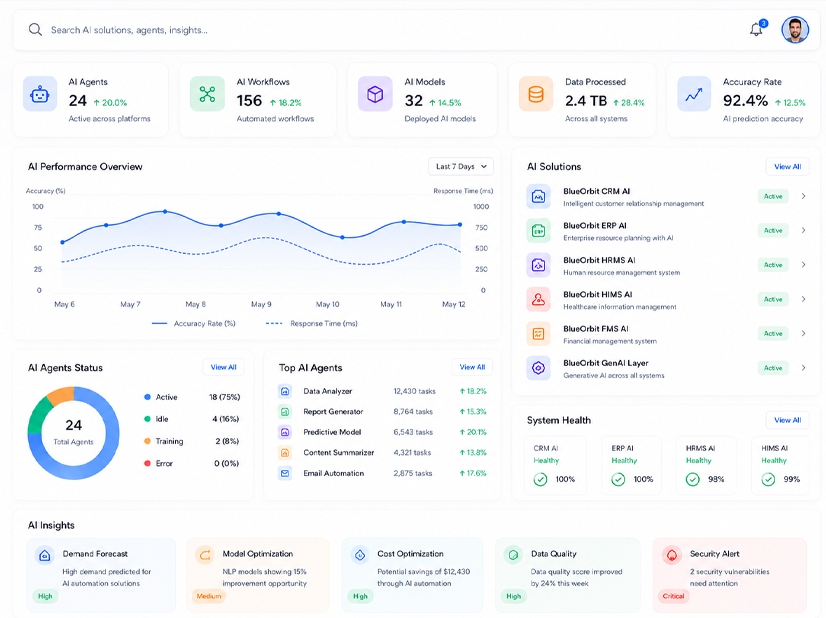Select the BlueOrbit HIMS AI icon
Screen dimensions: 826x618
pyautogui.click(x=538, y=299)
